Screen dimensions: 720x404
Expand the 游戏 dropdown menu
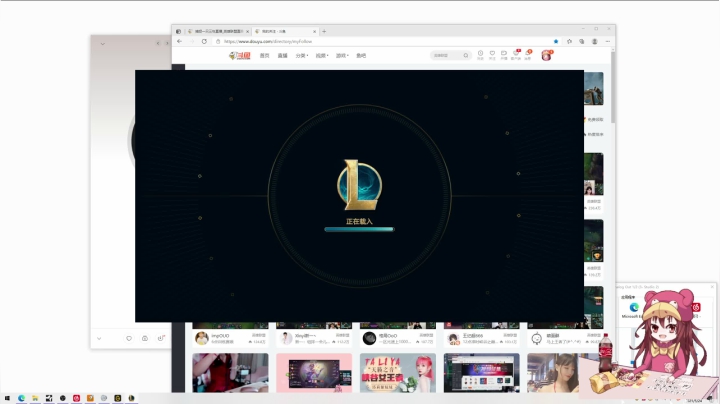click(342, 56)
